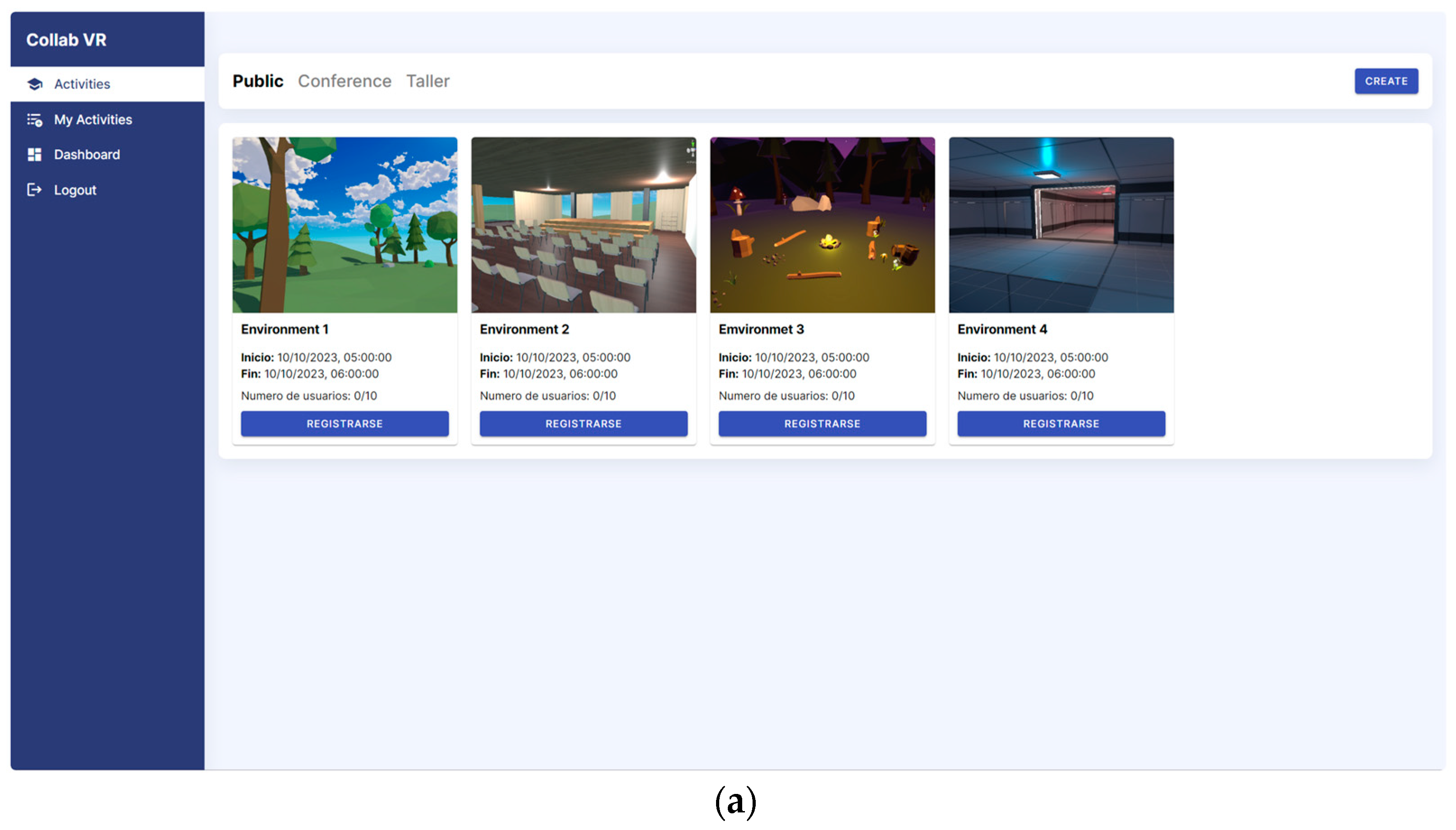Viewport: 1456px width, 830px height.
Task: Click the Collab VR logo title
Action: click(x=66, y=40)
